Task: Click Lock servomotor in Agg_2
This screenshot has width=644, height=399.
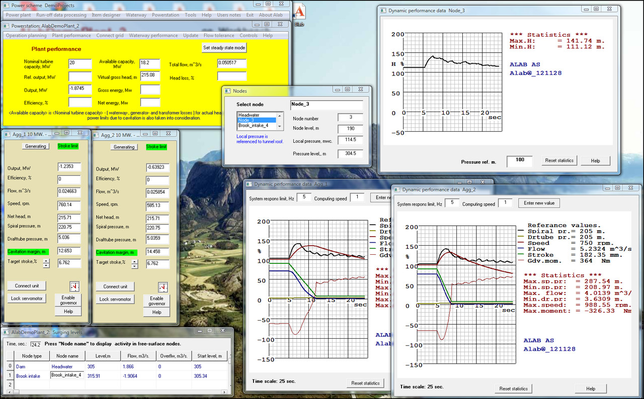Action: [x=115, y=299]
